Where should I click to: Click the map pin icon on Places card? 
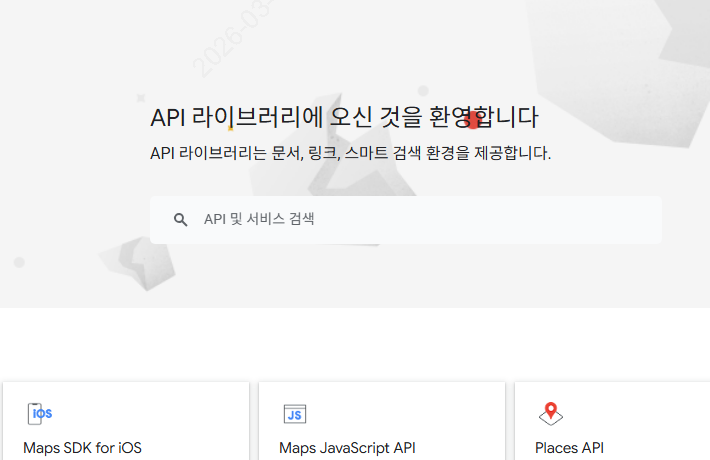551,414
